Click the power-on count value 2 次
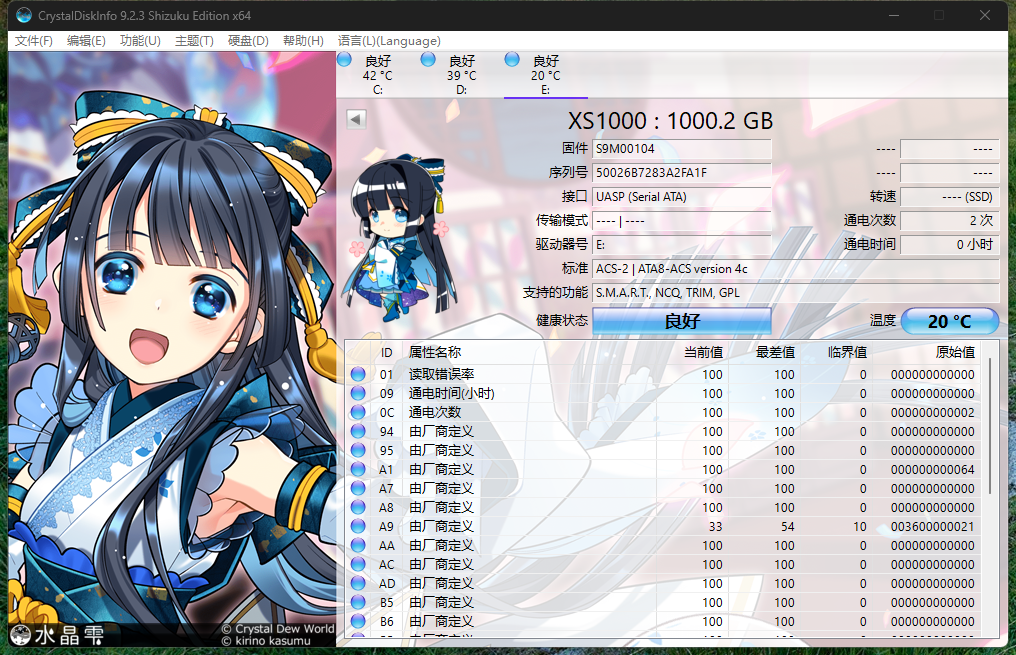 [x=950, y=220]
